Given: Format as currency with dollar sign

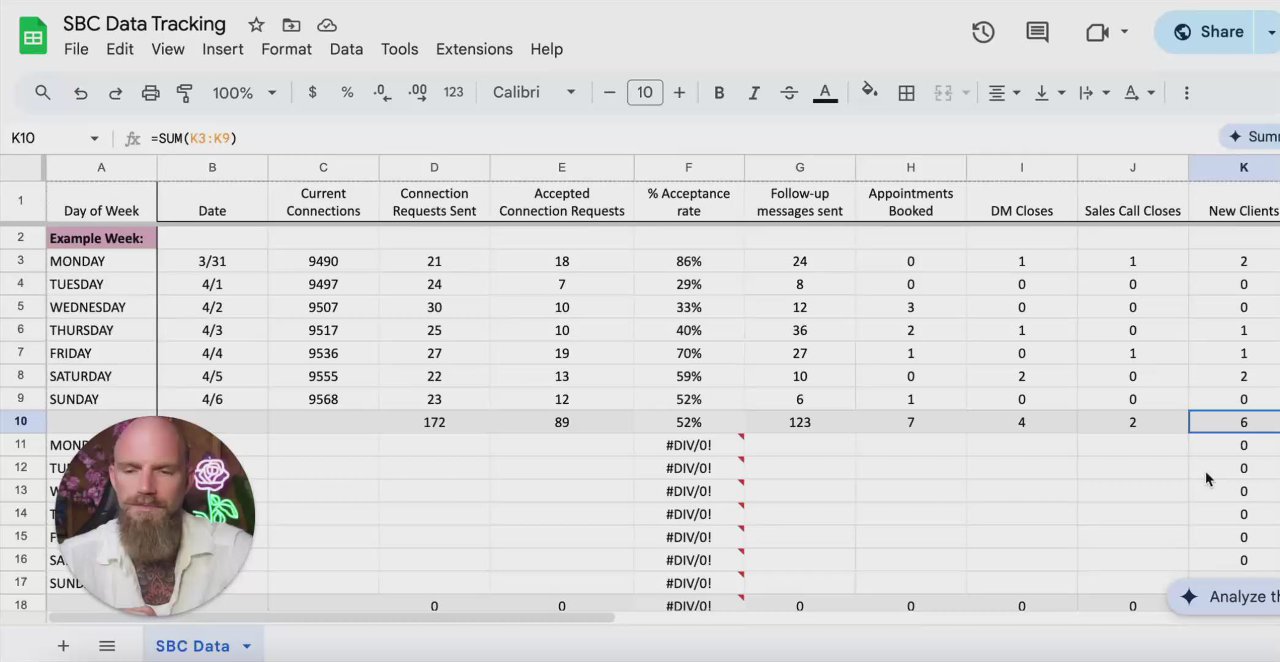Looking at the screenshot, I should (x=312, y=92).
